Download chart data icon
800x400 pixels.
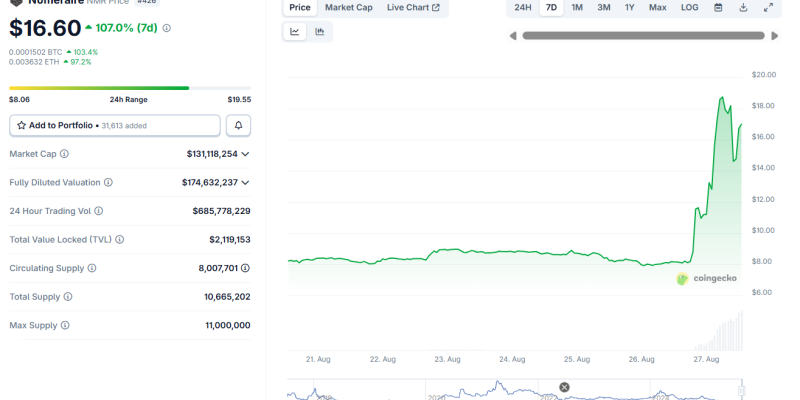pyautogui.click(x=743, y=8)
